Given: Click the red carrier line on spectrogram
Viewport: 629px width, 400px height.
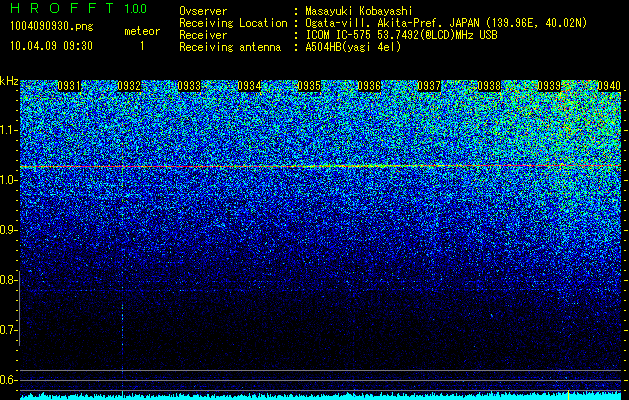Looking at the screenshot, I should tap(321, 166).
